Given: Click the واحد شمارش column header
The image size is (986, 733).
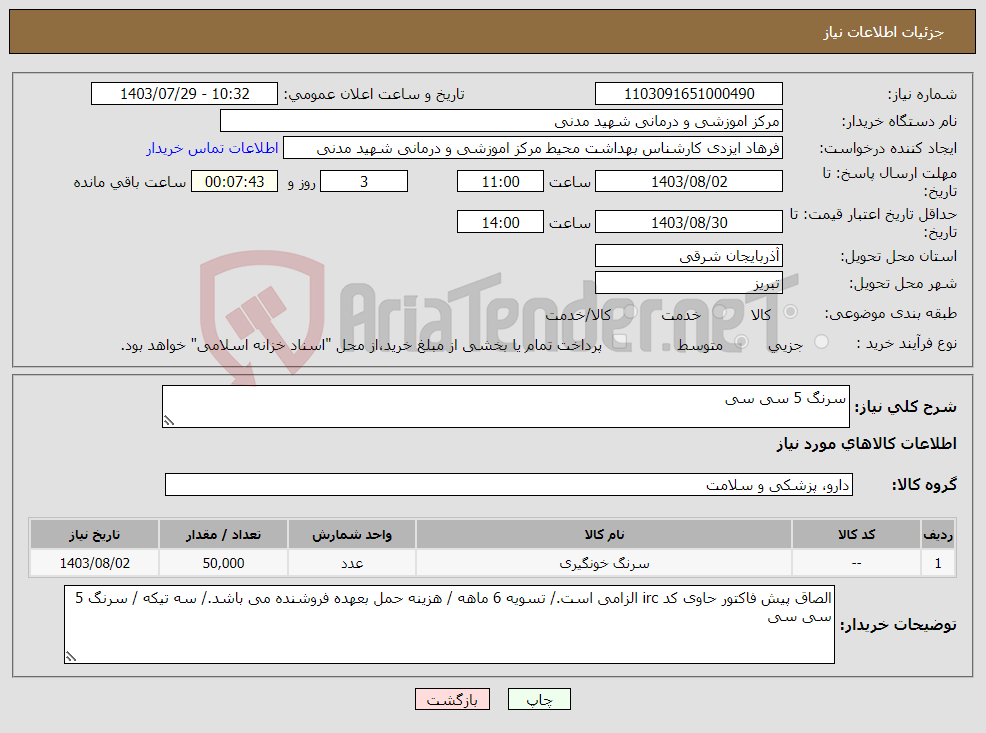Looking at the screenshot, I should click(352, 534).
